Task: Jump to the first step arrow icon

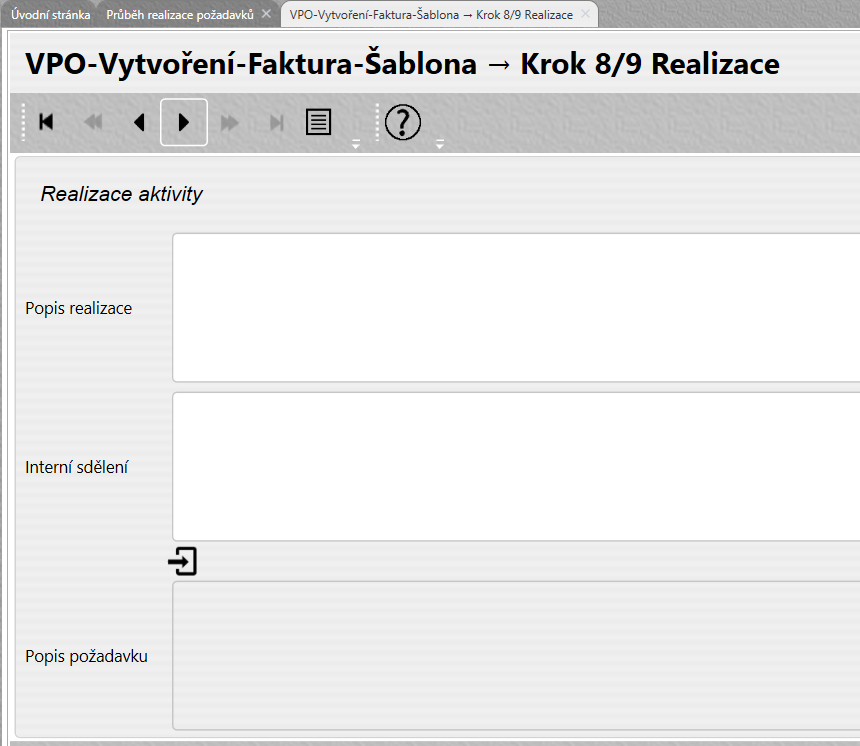Action: pos(46,122)
